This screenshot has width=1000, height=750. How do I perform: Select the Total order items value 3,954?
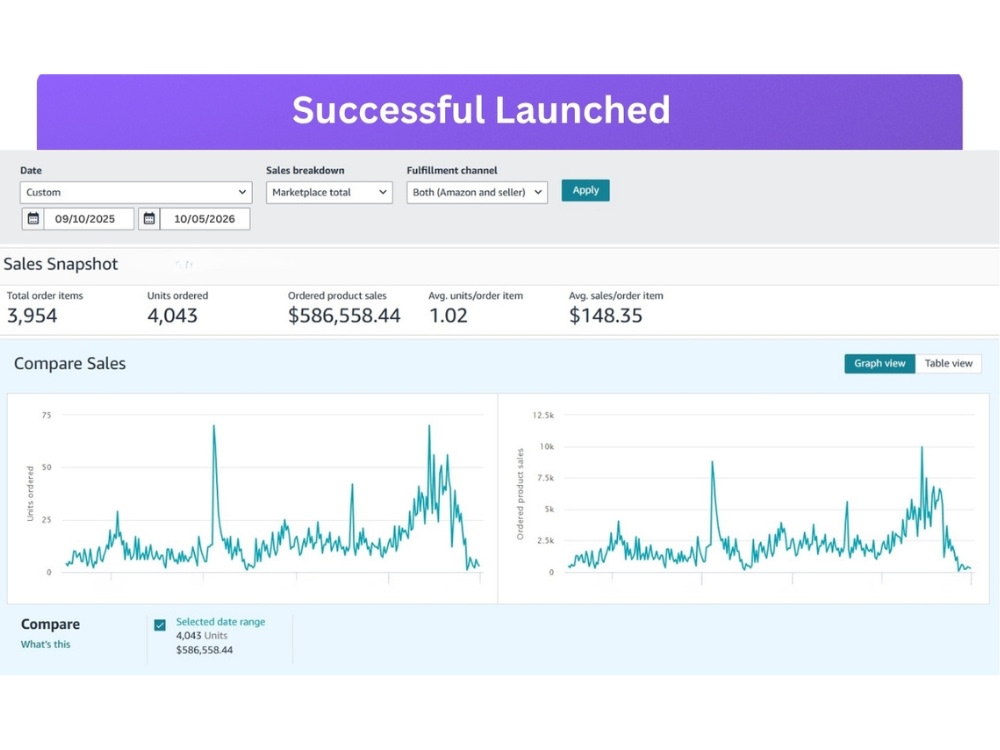click(32, 316)
